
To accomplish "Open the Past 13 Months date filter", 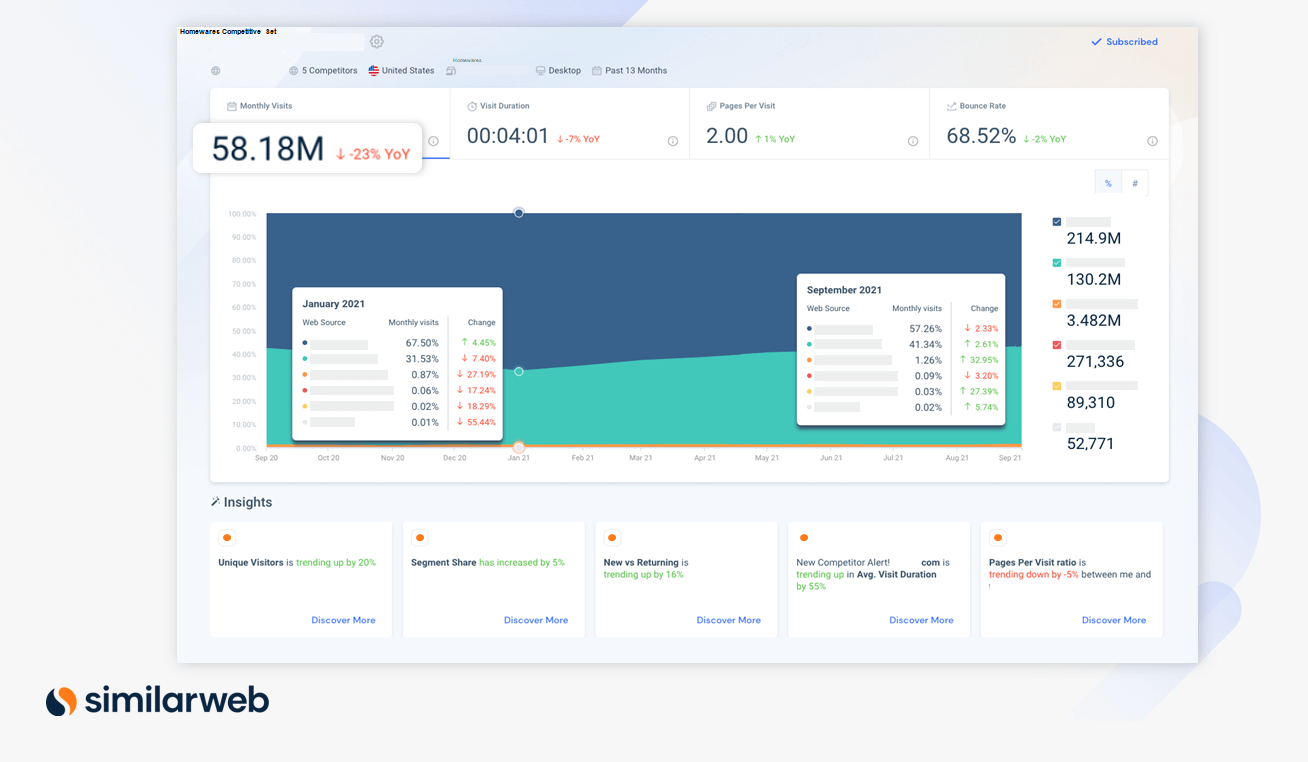I will [629, 71].
